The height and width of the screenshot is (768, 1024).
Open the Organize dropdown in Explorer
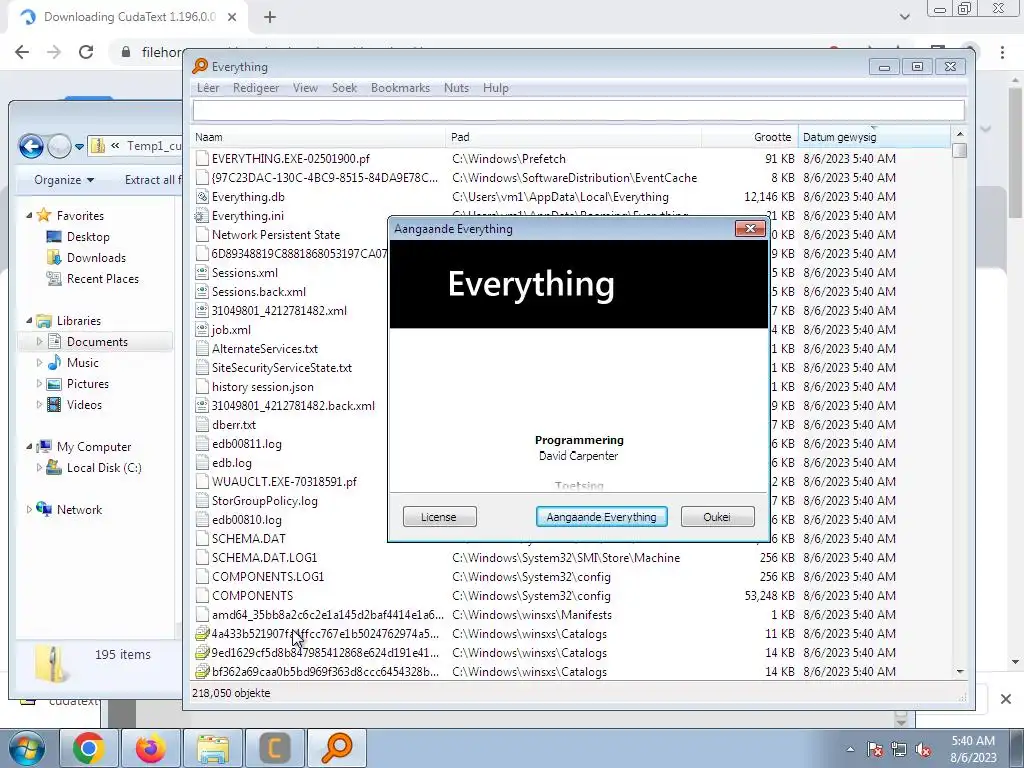[x=64, y=180]
